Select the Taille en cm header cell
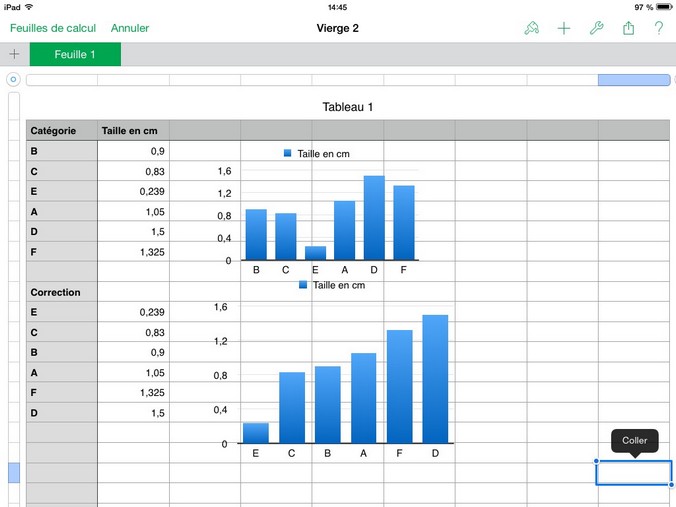 click(x=133, y=130)
